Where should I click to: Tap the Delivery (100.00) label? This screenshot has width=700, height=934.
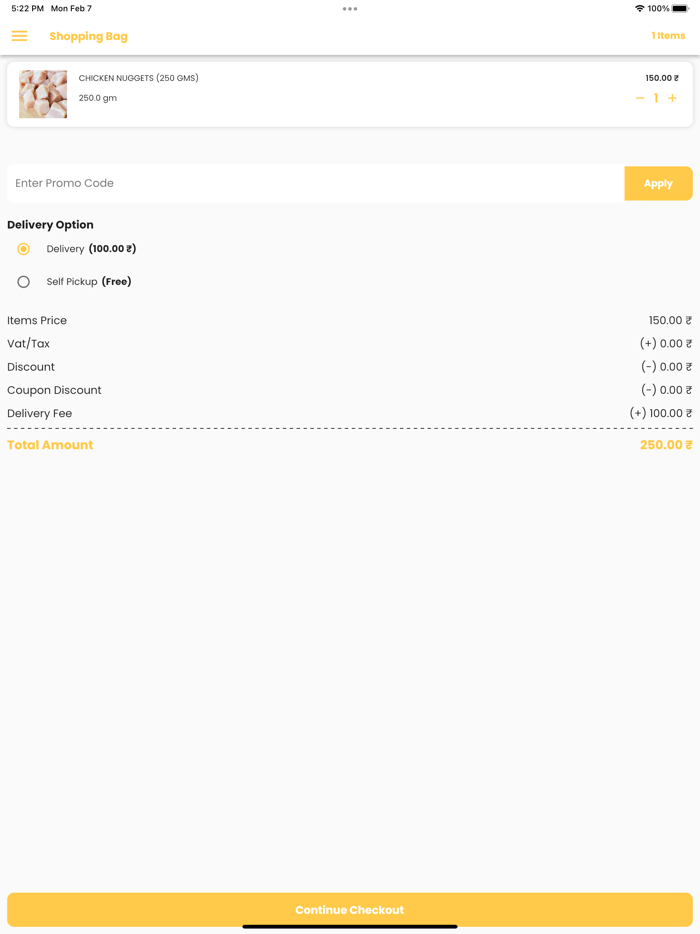[x=91, y=249]
